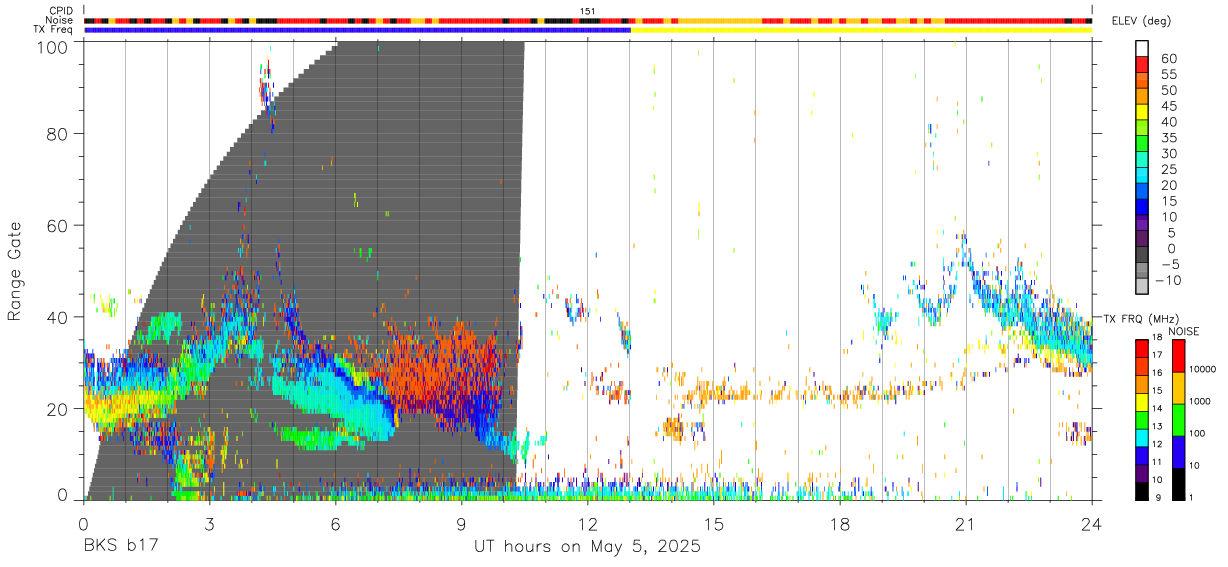Select the yellow segment of TX Freq bar
This screenshot has height=567, width=1228.
coord(861,30)
